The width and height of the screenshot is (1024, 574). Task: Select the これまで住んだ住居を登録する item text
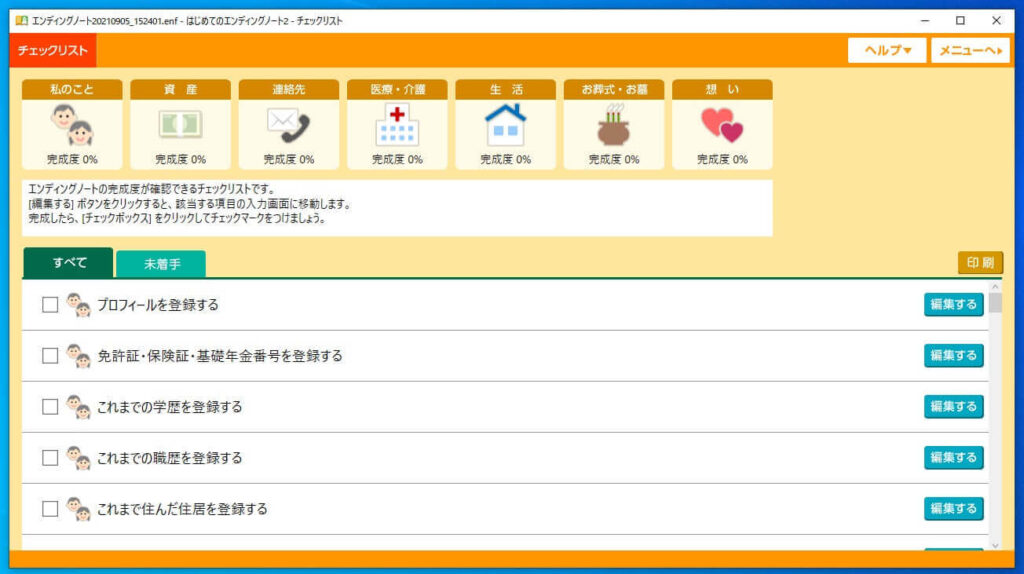[x=182, y=509]
